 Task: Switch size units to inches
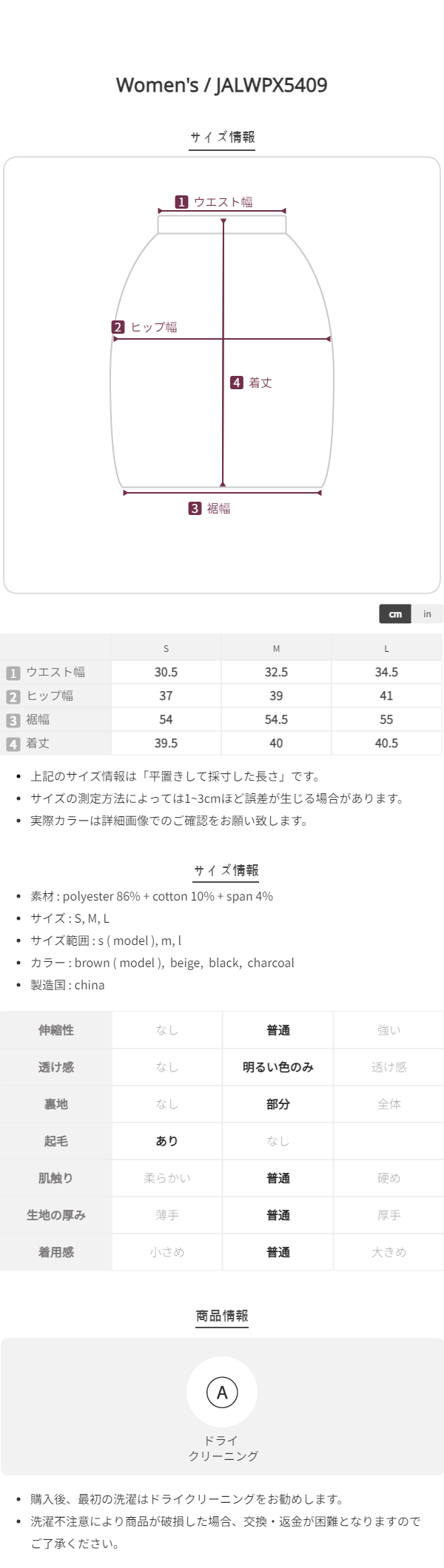tap(427, 614)
